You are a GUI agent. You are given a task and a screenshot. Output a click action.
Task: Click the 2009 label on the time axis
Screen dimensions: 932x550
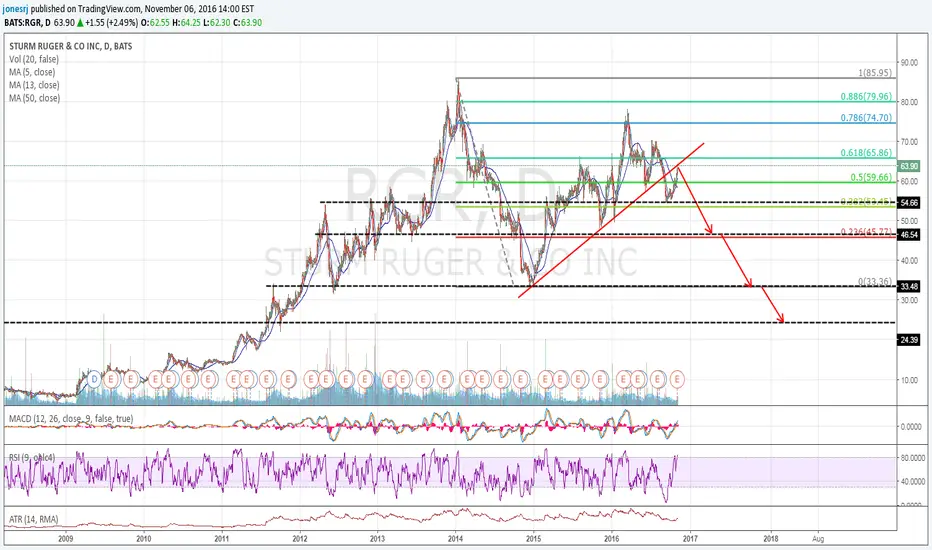tap(65, 539)
